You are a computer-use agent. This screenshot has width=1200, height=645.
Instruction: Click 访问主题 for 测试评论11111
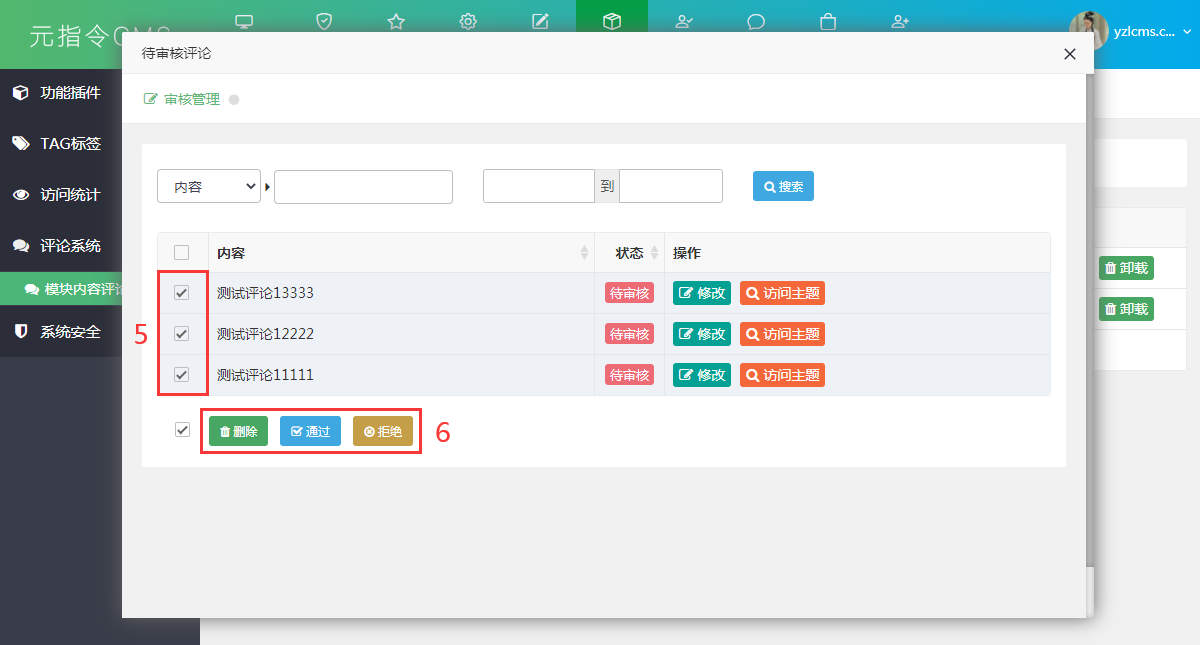pyautogui.click(x=782, y=375)
